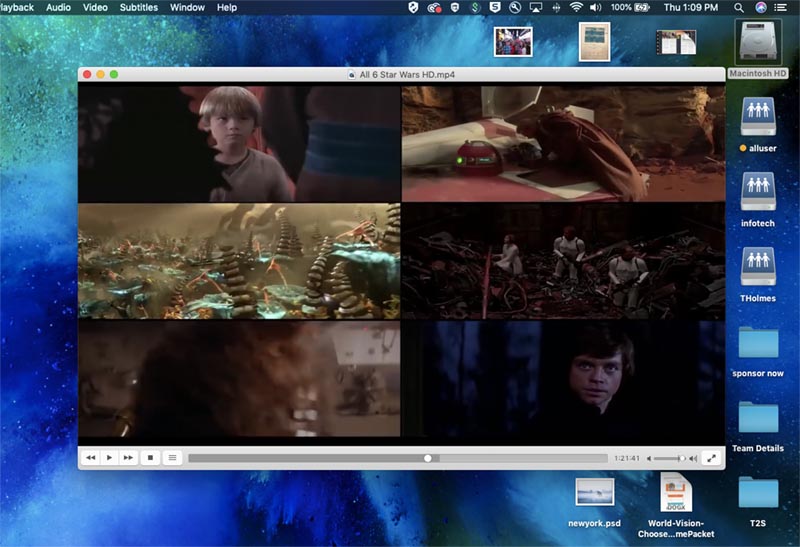800x547 pixels.
Task: Click the Siri icon in the menu bar
Action: coord(761,8)
